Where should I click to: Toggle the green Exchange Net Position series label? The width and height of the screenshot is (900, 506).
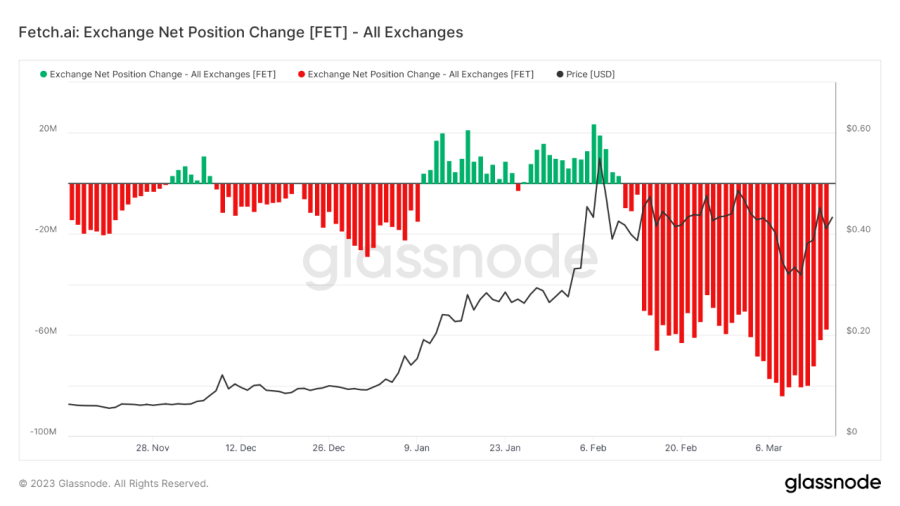tap(162, 75)
